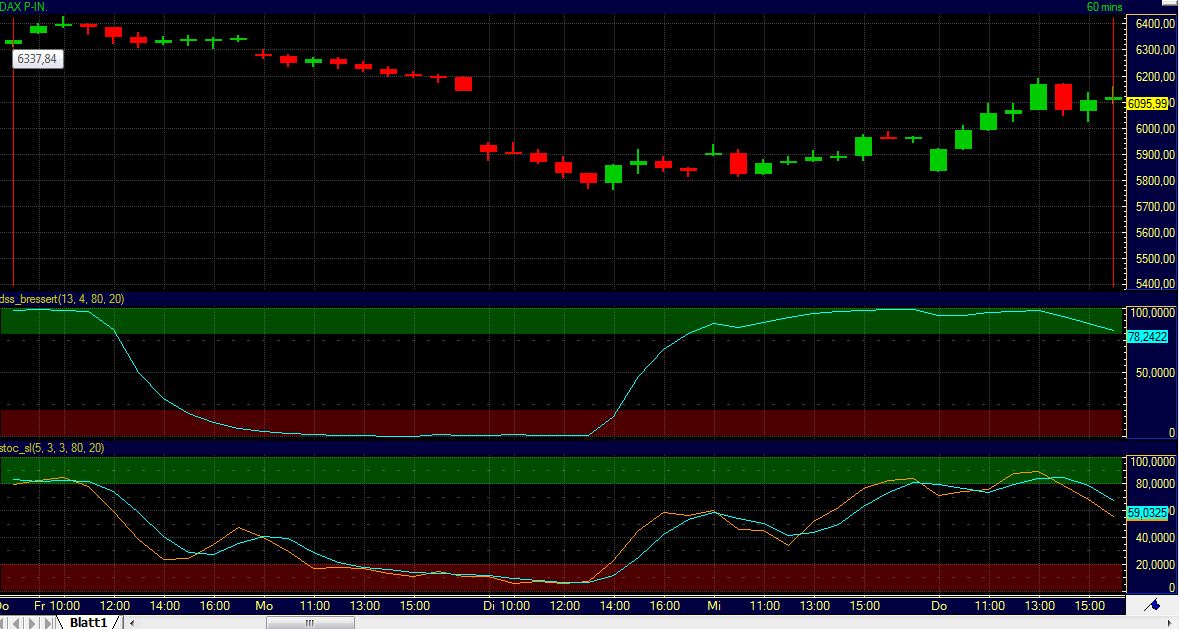
Task: Click the Fr 10:00 time axis label
Action: pyautogui.click(x=56, y=606)
